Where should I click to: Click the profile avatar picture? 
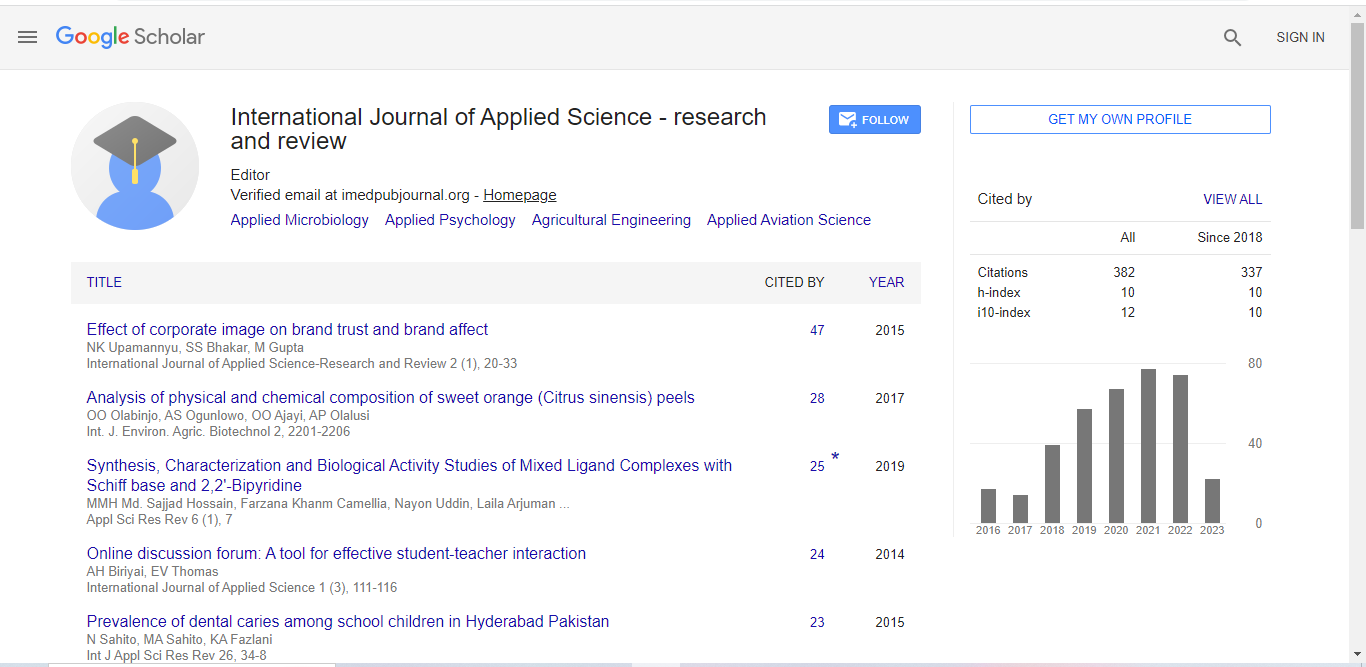[135, 166]
